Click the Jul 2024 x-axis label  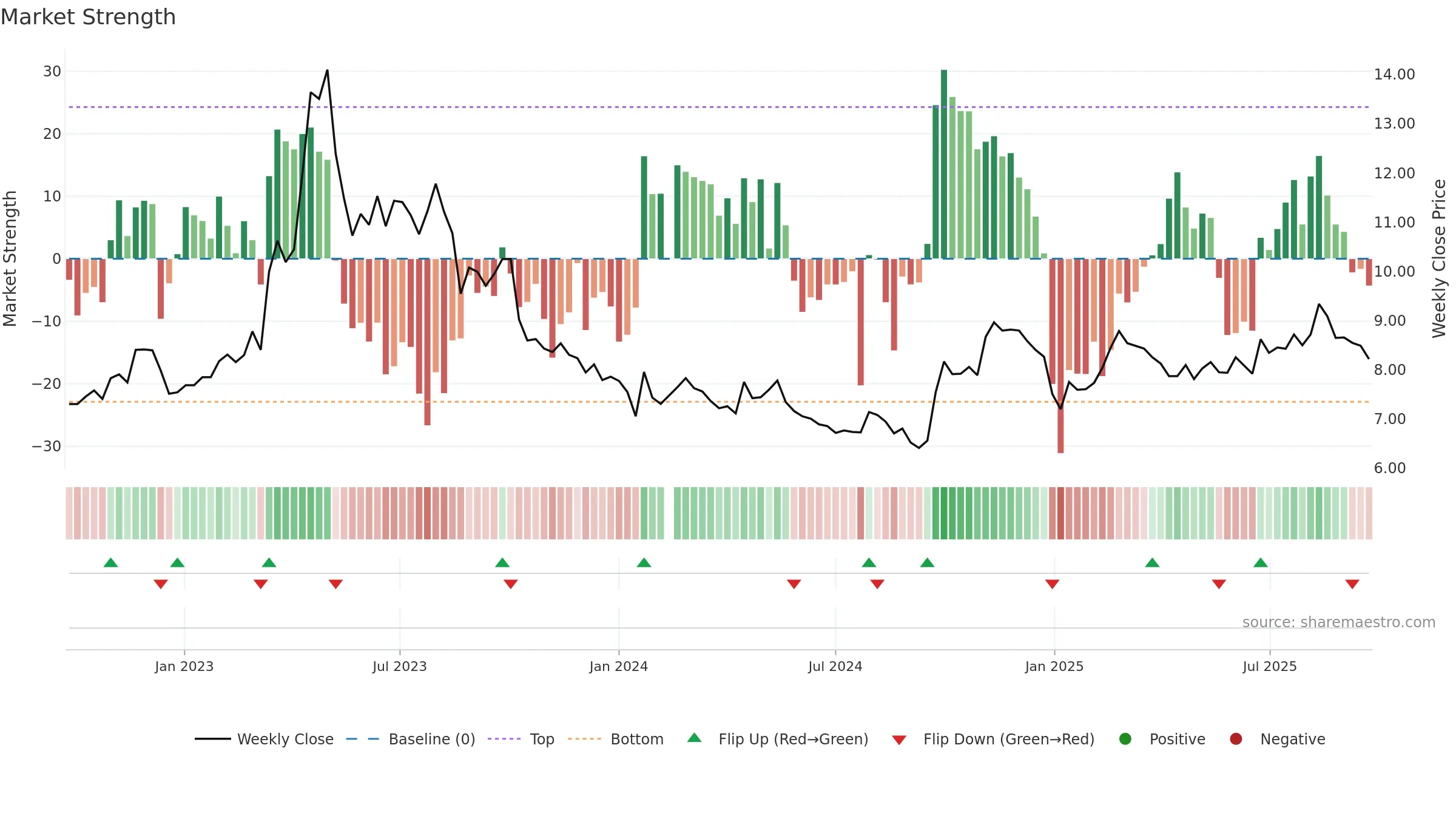pos(835,666)
